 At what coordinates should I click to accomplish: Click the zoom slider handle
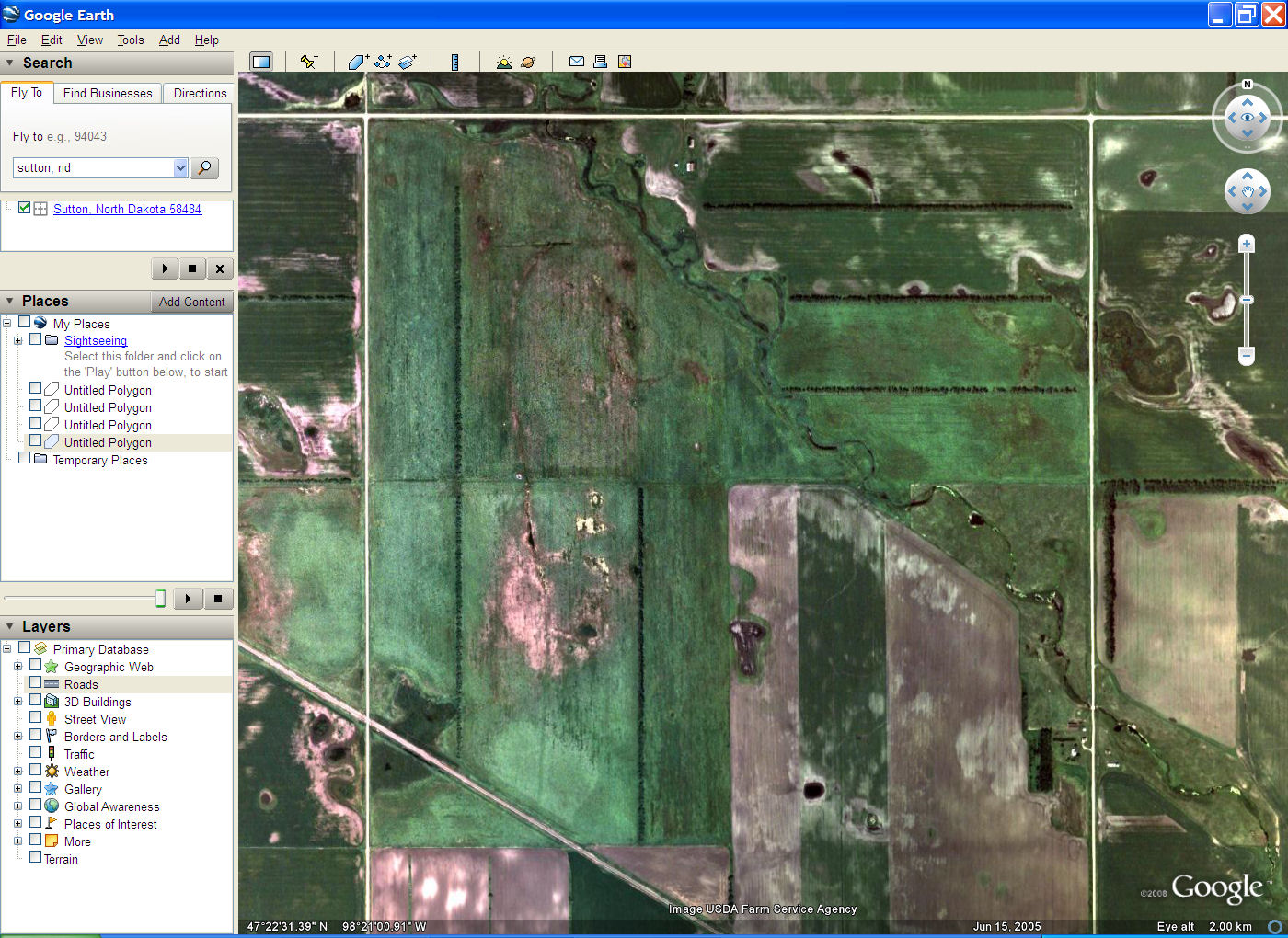(1247, 300)
